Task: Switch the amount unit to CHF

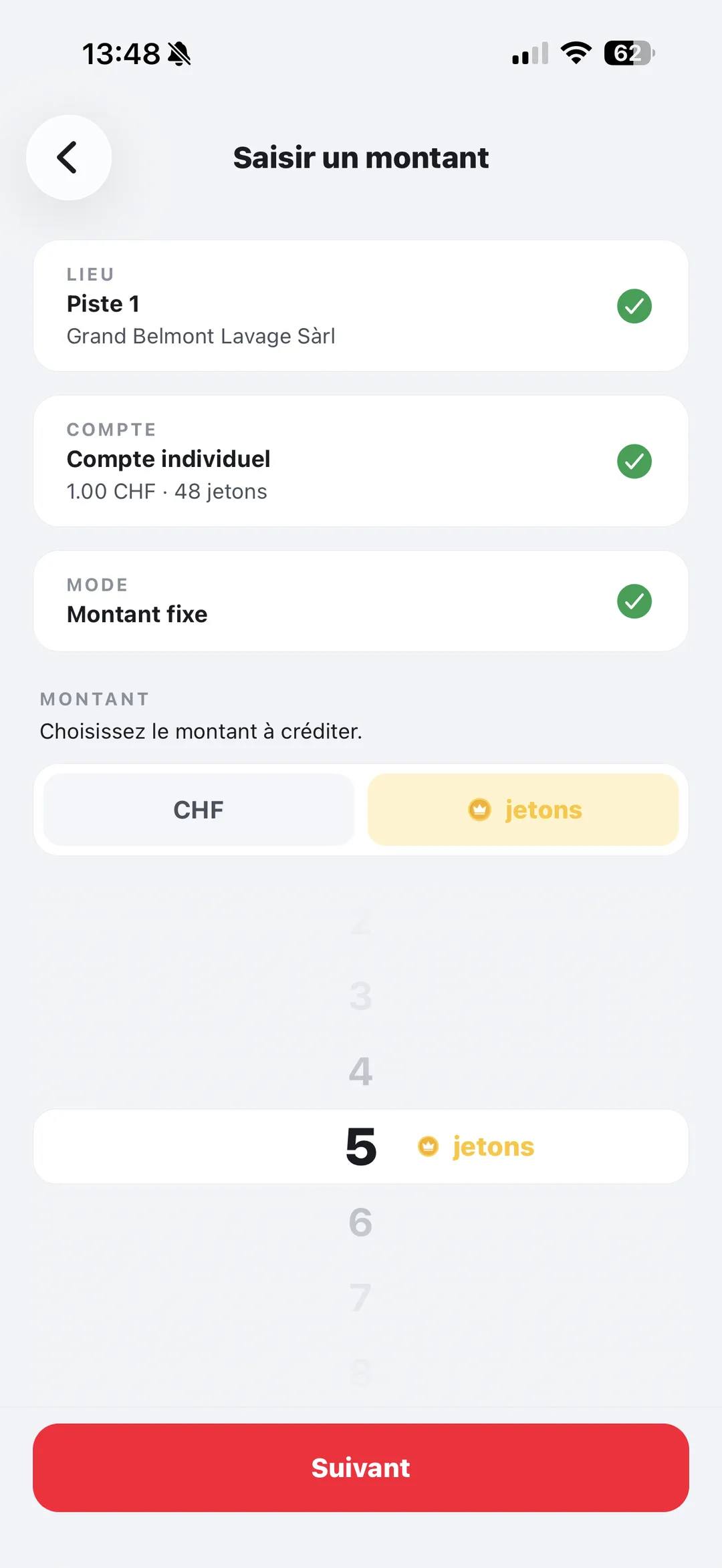Action: [199, 810]
